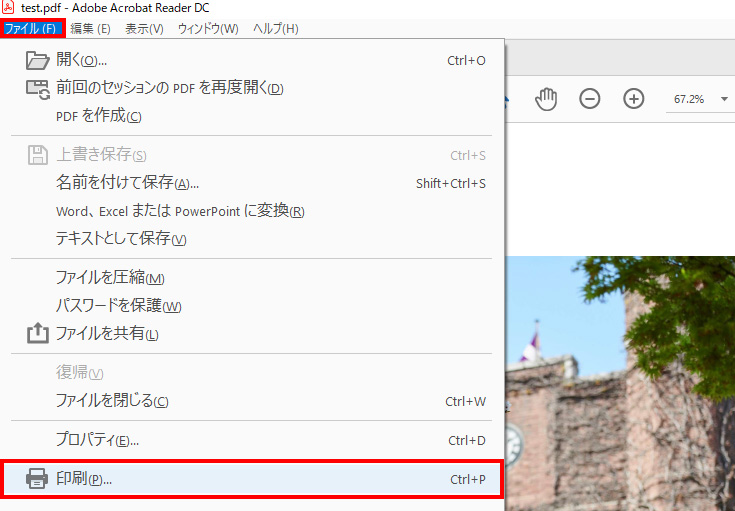Image resolution: width=735 pixels, height=511 pixels.
Task: Expand the zoom level dropdown arrow
Action: point(723,99)
